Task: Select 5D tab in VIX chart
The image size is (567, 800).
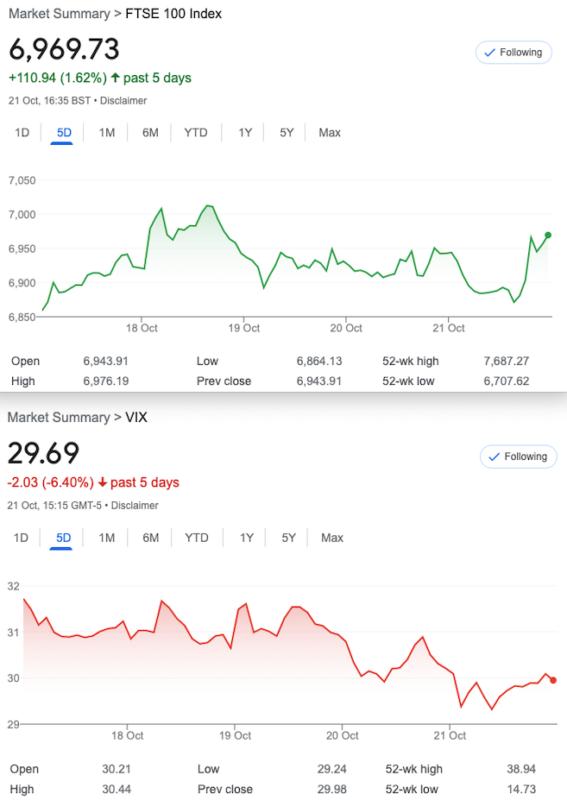Action: (63, 538)
